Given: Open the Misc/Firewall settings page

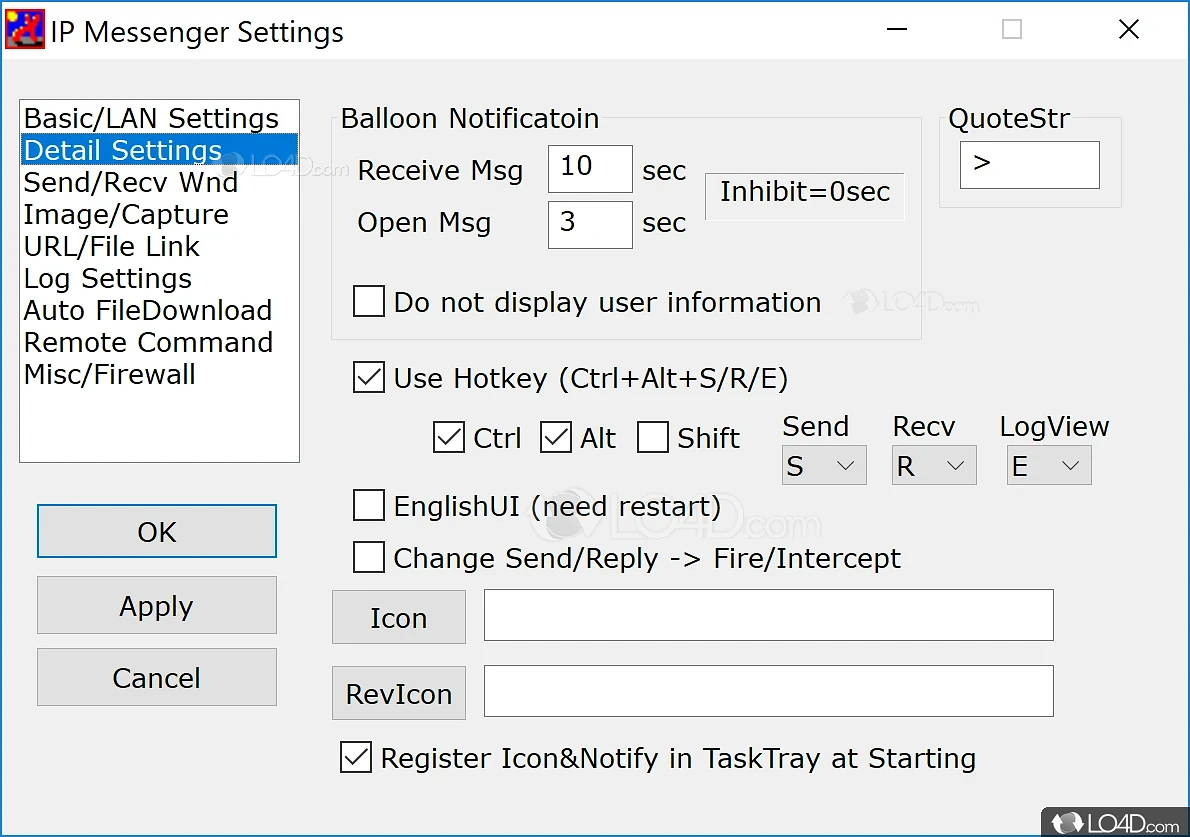Looking at the screenshot, I should pyautogui.click(x=110, y=374).
